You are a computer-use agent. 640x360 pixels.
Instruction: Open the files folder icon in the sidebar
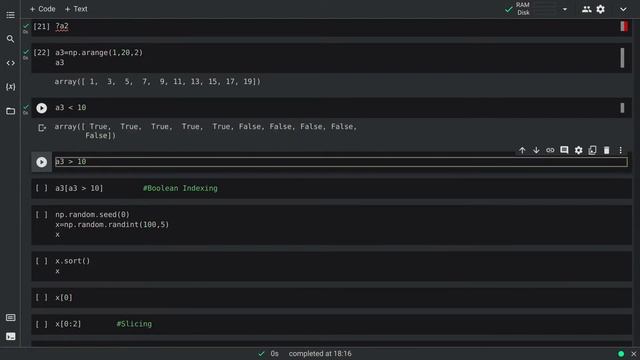click(11, 111)
